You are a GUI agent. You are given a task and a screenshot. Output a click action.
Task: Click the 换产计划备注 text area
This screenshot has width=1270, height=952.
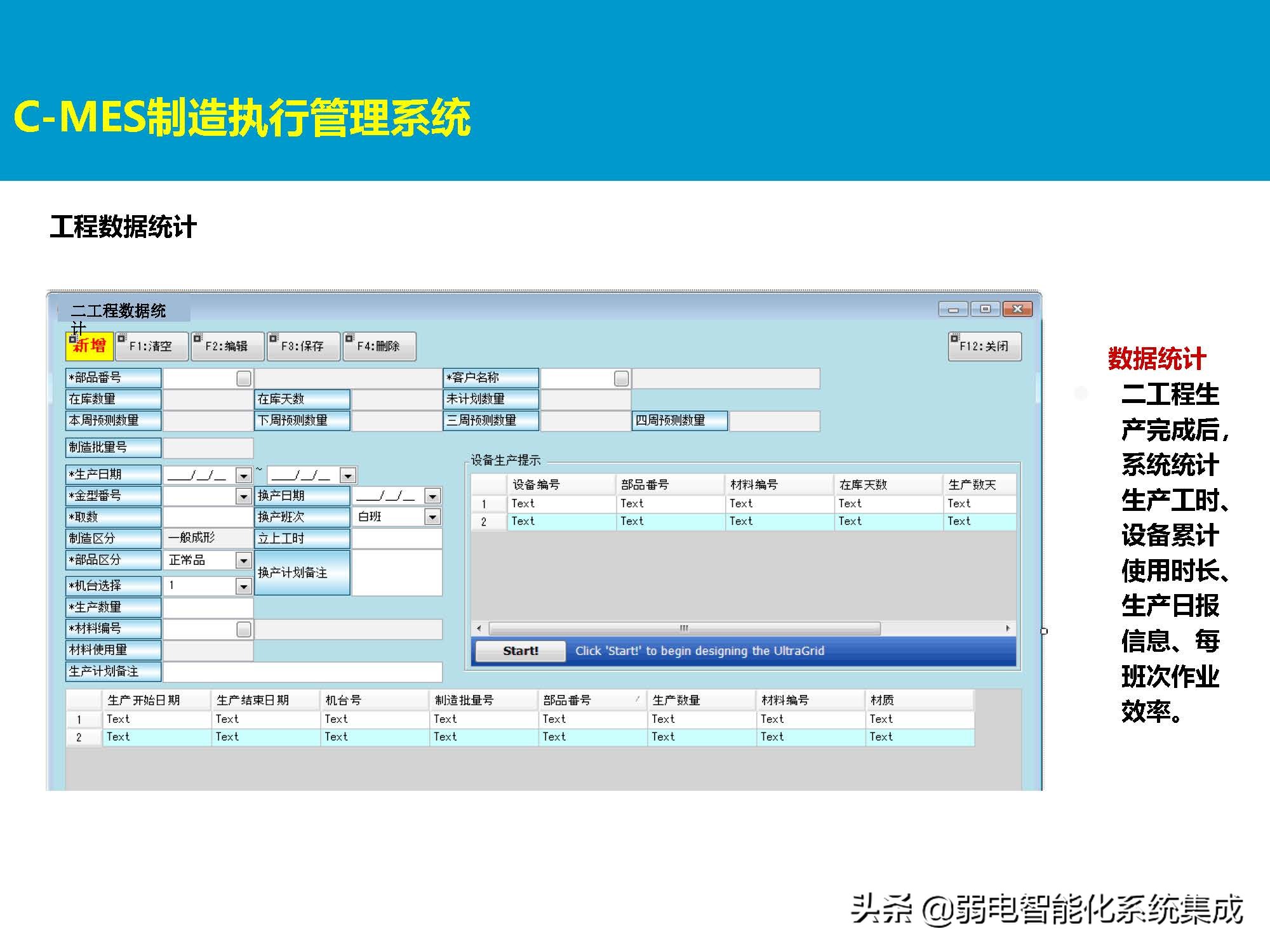397,572
